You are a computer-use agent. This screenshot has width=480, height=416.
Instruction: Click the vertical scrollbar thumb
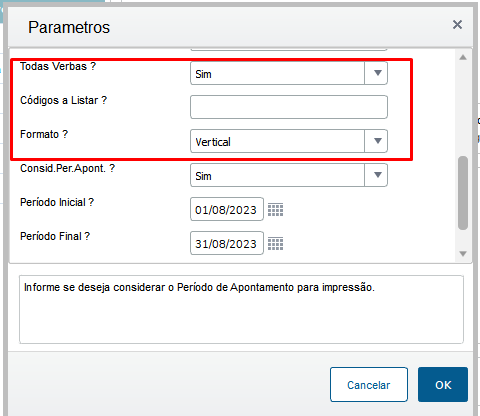pyautogui.click(x=463, y=193)
